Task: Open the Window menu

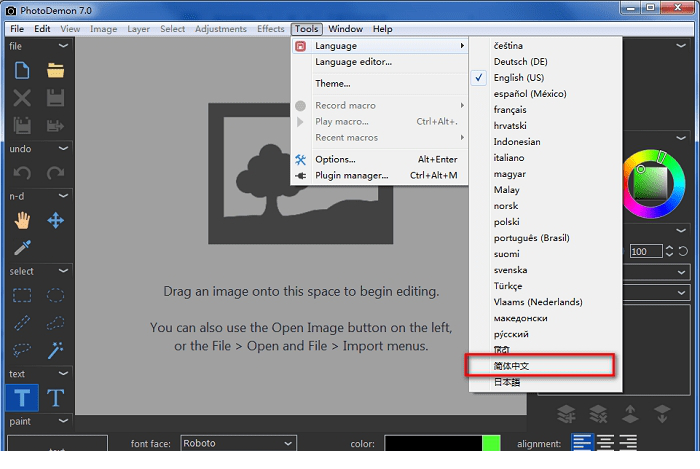Action: coord(346,29)
